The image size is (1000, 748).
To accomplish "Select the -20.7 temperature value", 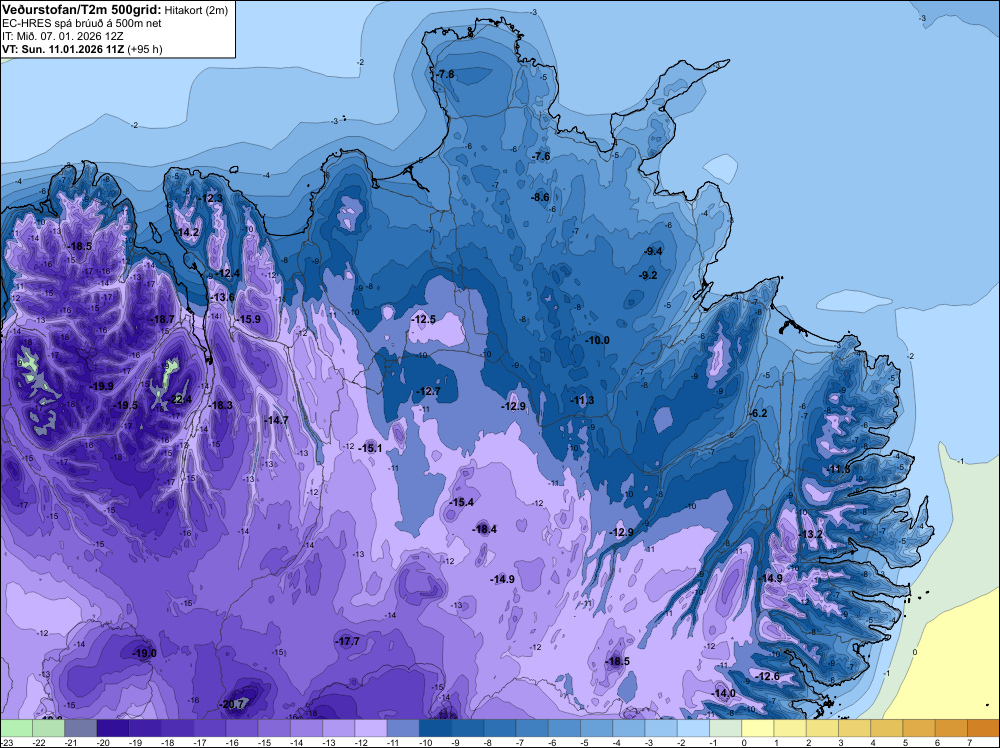I will [232, 705].
